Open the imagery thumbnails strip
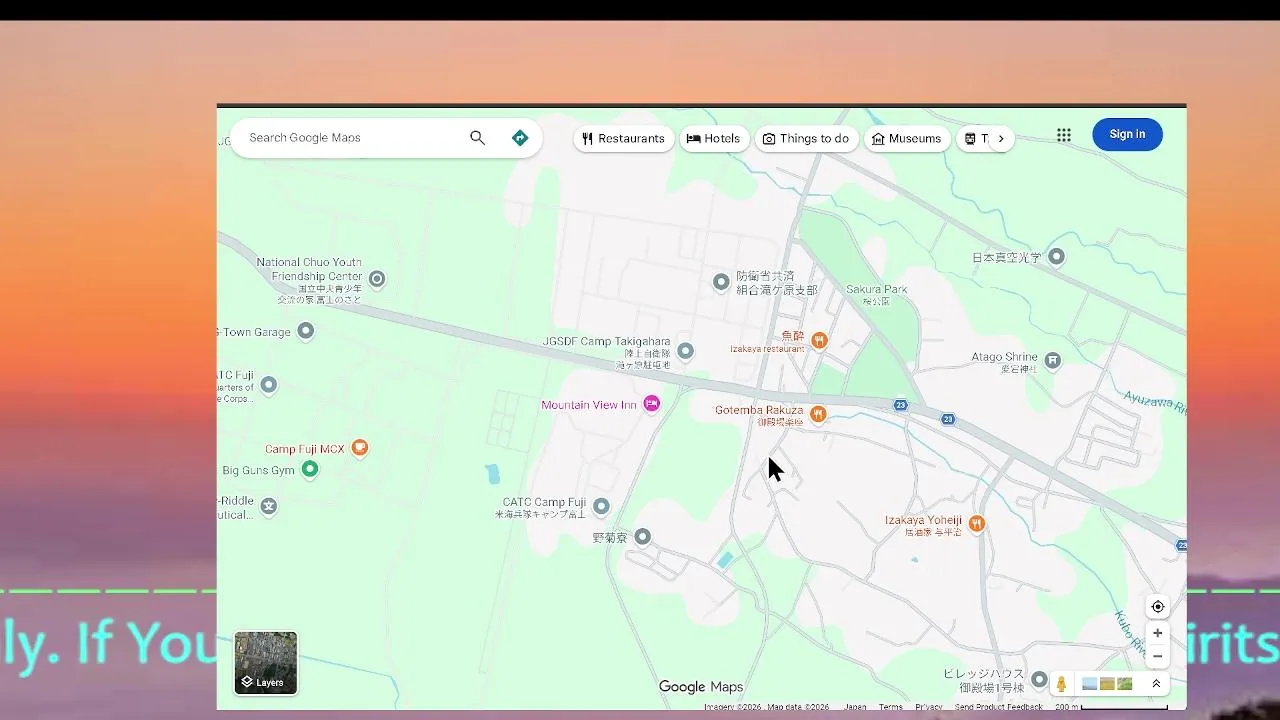1280x720 pixels. [1108, 684]
